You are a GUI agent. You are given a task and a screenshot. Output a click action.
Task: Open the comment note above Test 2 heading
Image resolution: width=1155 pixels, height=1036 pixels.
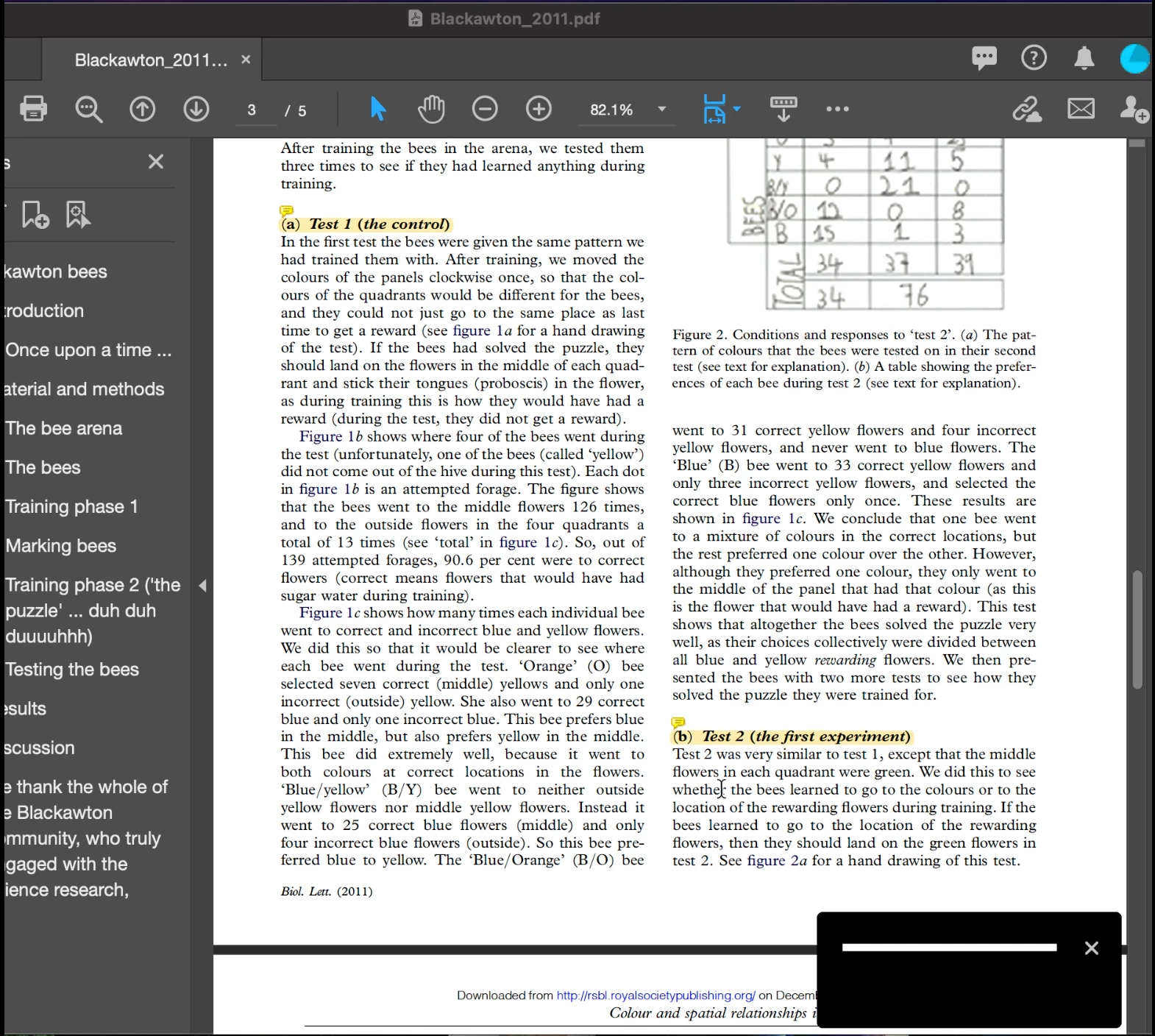pos(678,723)
